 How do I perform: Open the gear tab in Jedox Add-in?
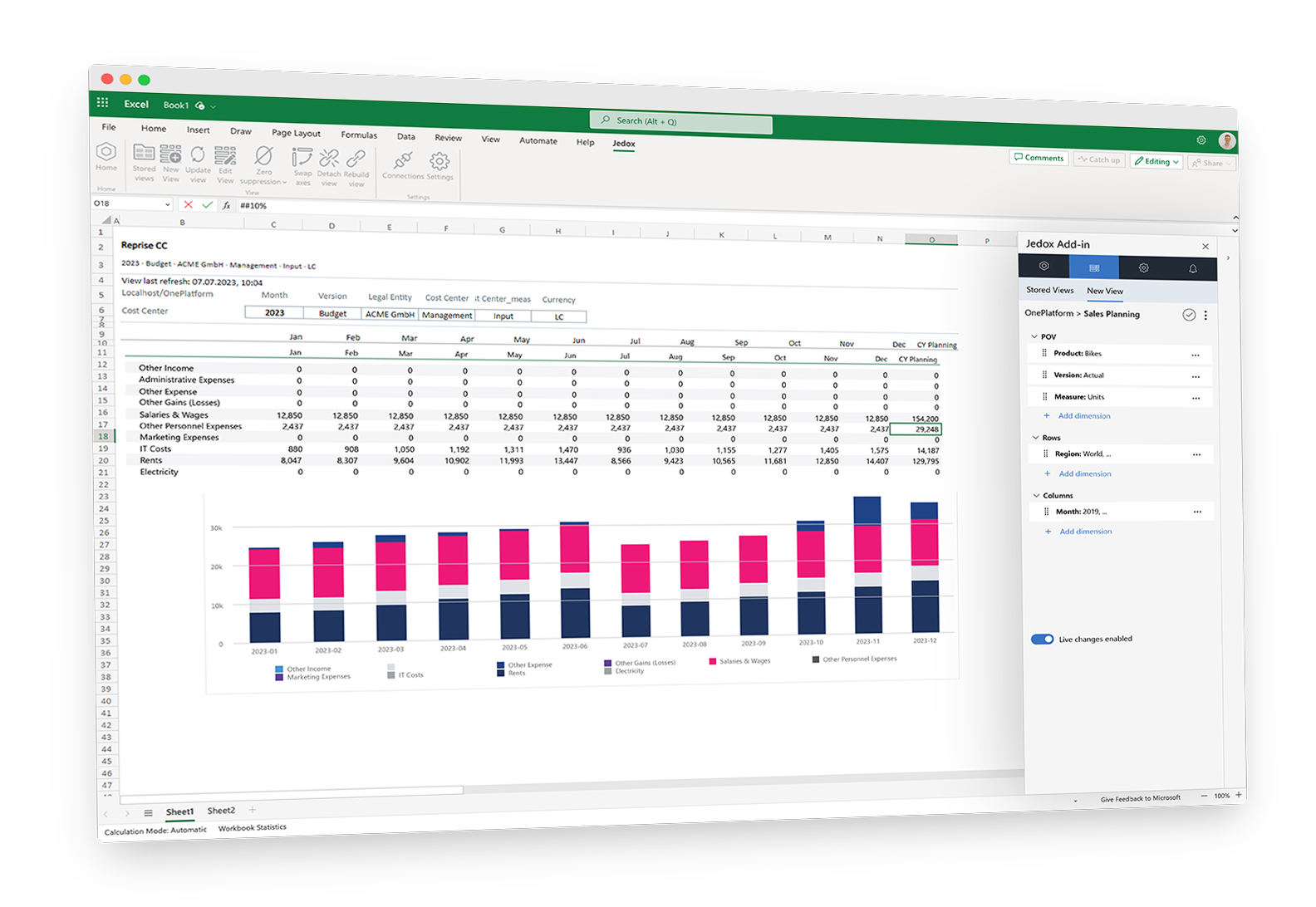pyautogui.click(x=1143, y=267)
